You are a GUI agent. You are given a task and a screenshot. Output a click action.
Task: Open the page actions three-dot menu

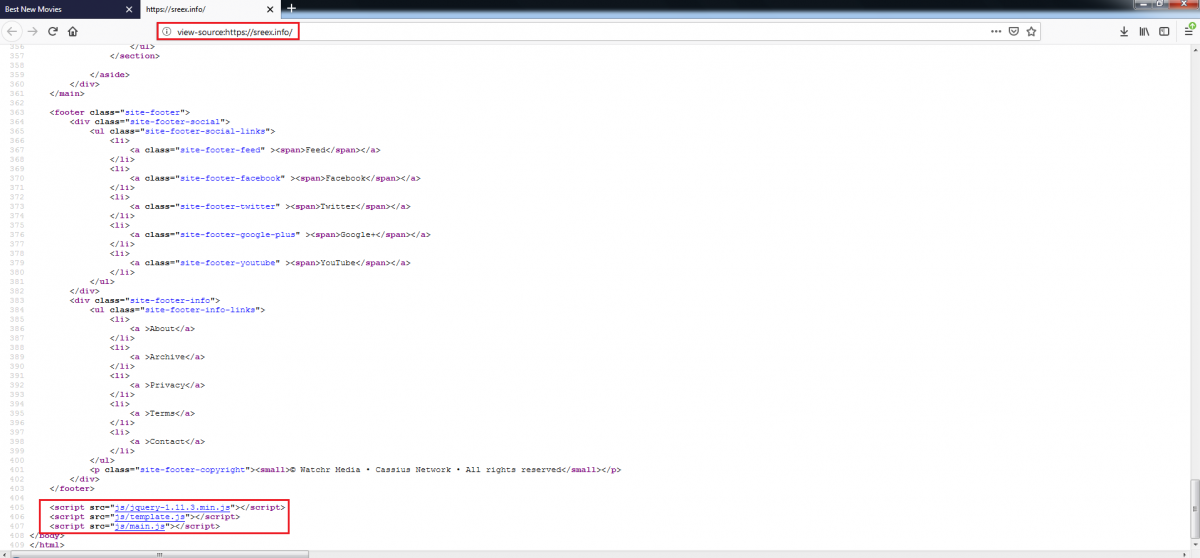coord(995,31)
